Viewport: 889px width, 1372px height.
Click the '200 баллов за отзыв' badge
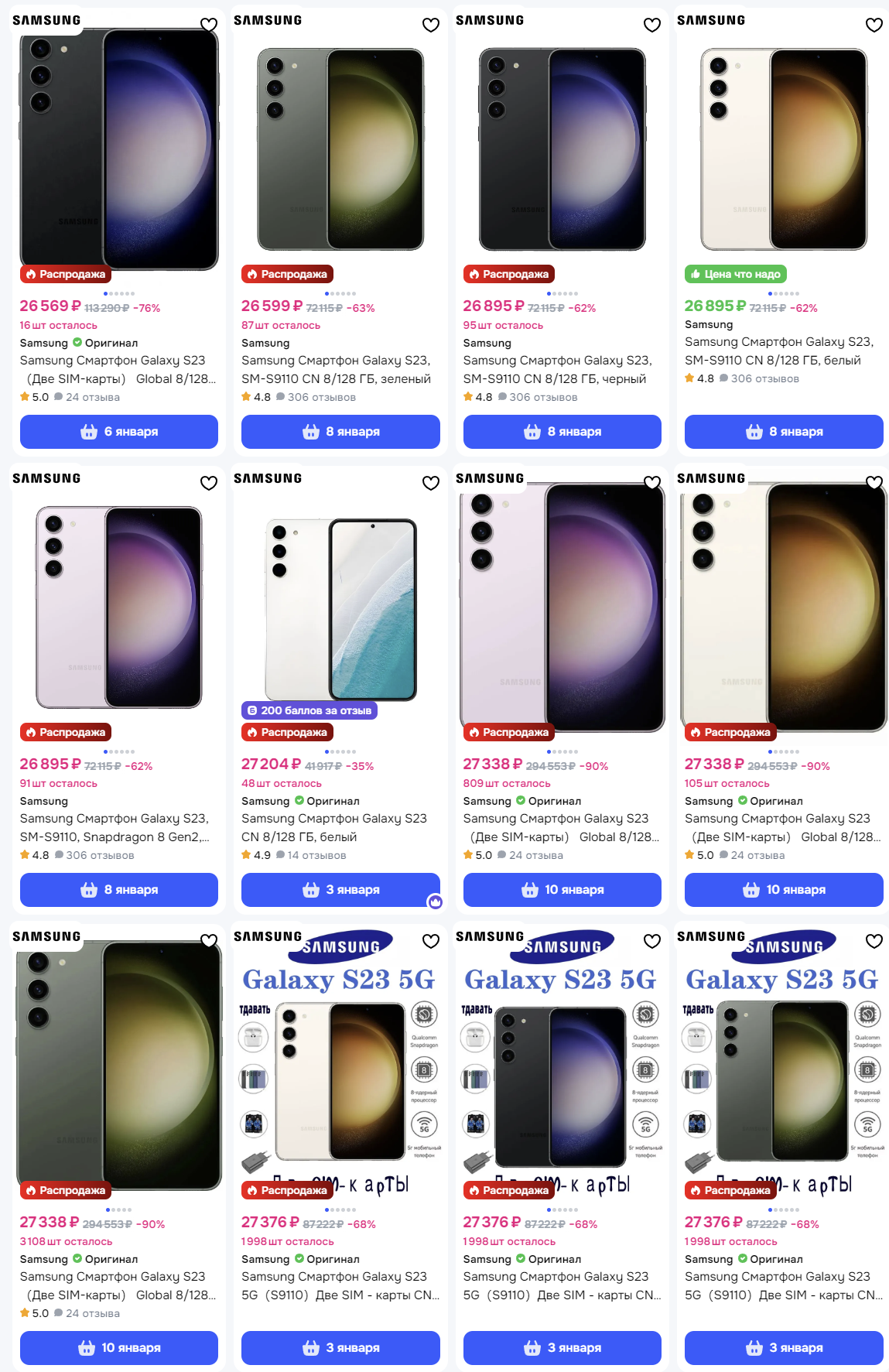pos(309,710)
